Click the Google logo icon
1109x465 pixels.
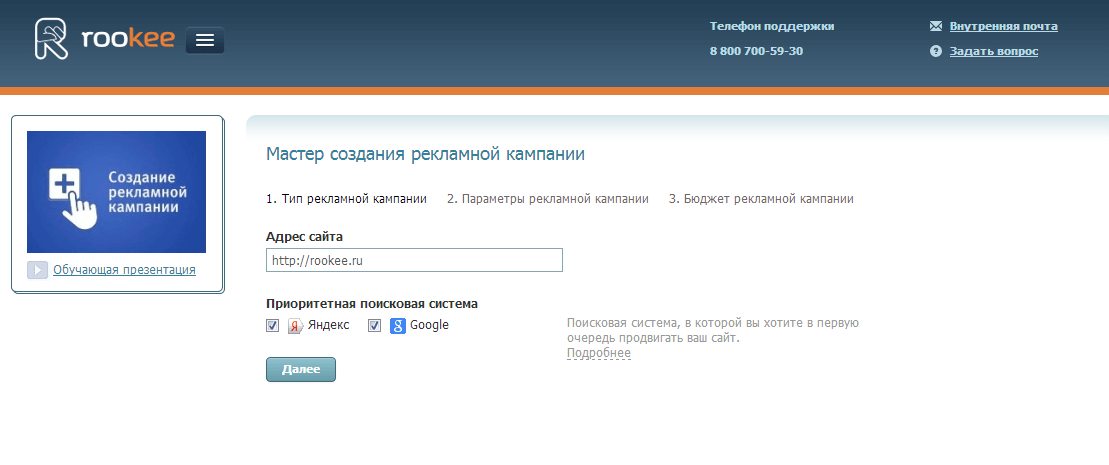(x=397, y=326)
